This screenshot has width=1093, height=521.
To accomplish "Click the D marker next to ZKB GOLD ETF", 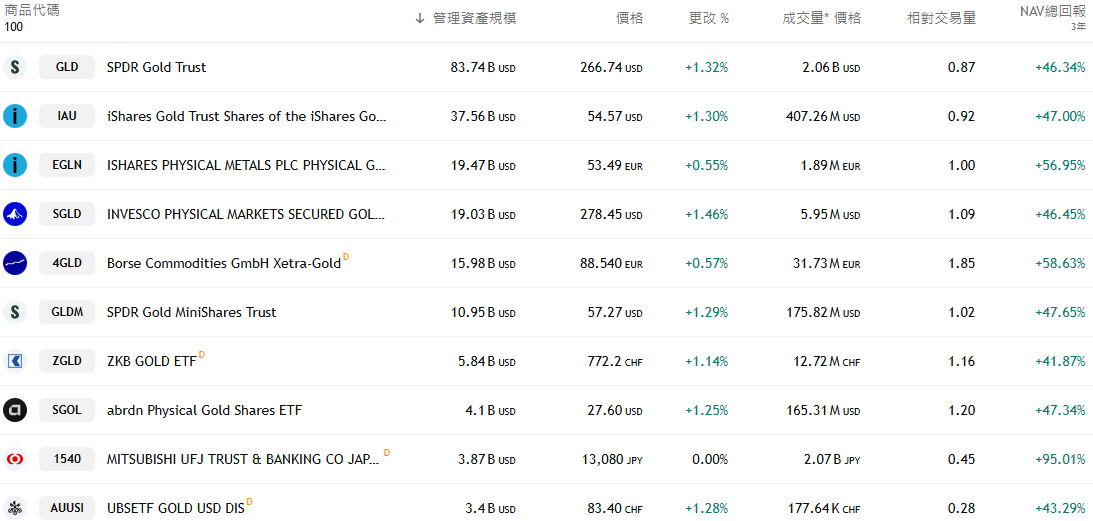I will point(202,355).
